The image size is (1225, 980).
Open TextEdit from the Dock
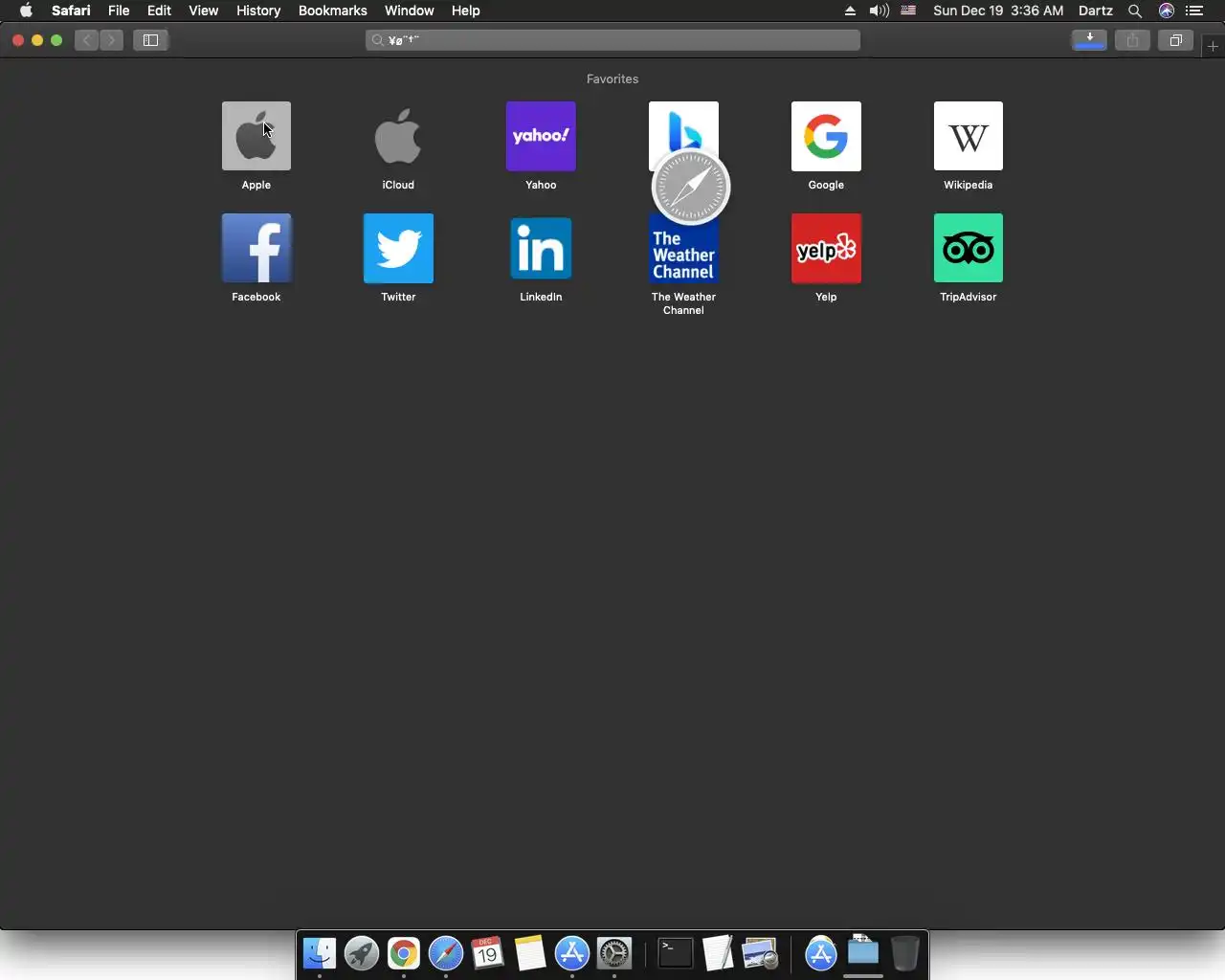(718, 953)
